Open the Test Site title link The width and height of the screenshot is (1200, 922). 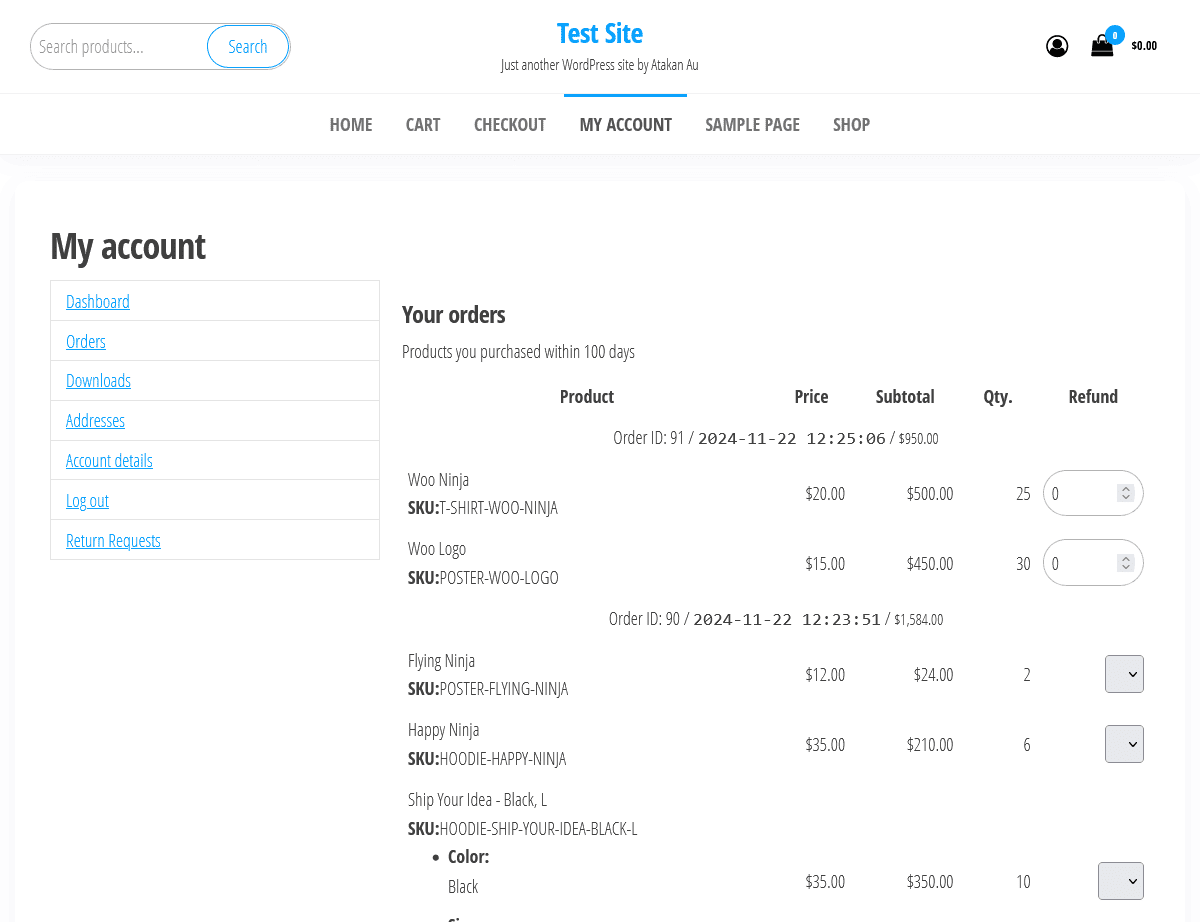pos(600,33)
